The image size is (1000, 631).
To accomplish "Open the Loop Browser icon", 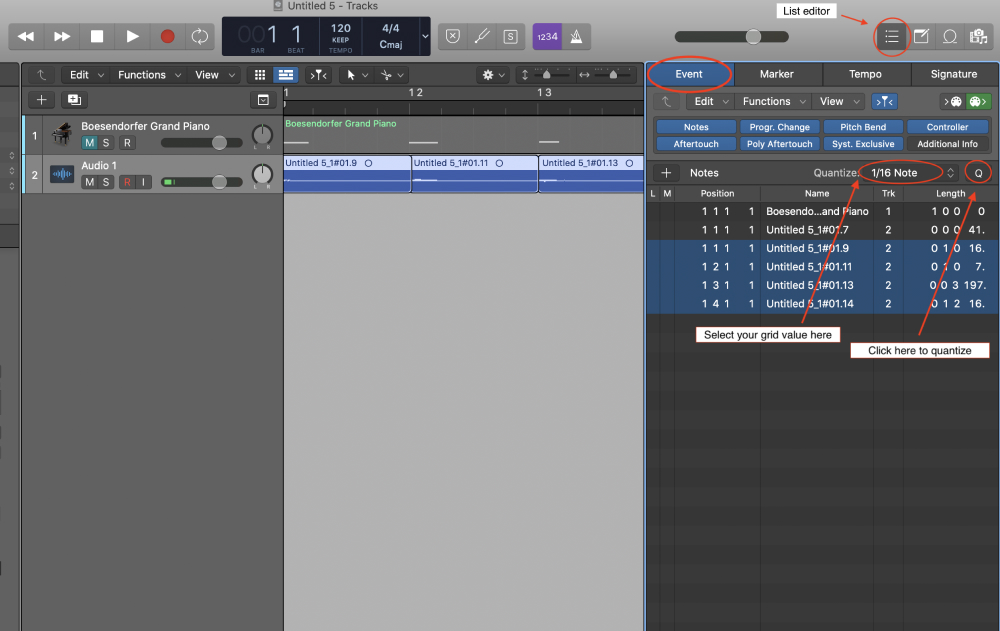I will (x=950, y=36).
